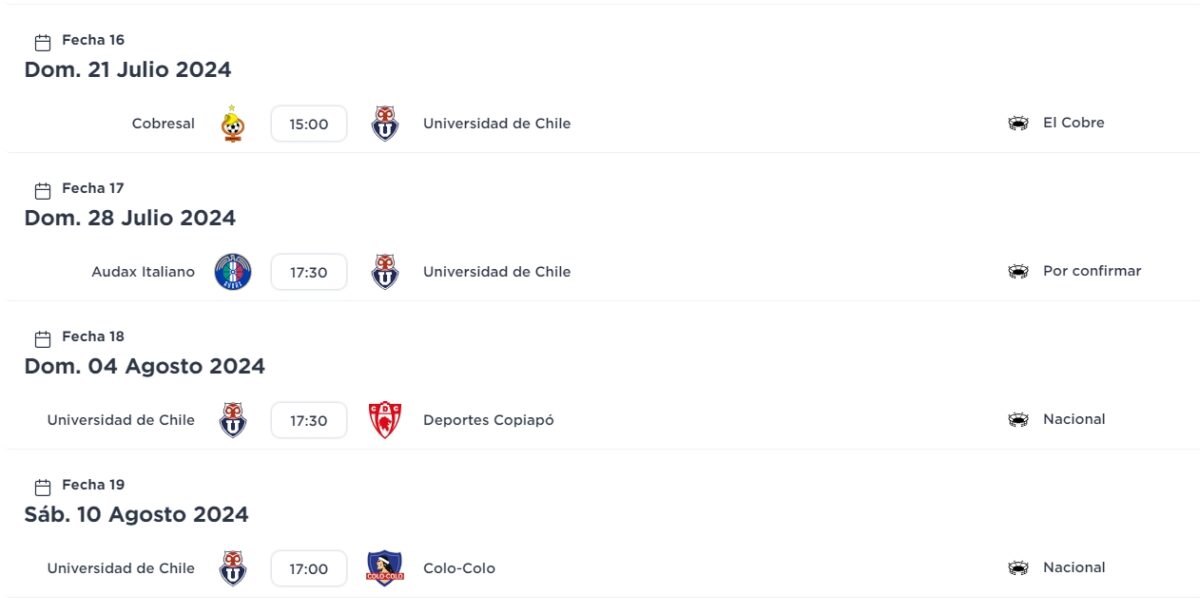Viewport: 1200px width, 614px height.
Task: Open the Audax Italiano team link
Action: tap(143, 272)
